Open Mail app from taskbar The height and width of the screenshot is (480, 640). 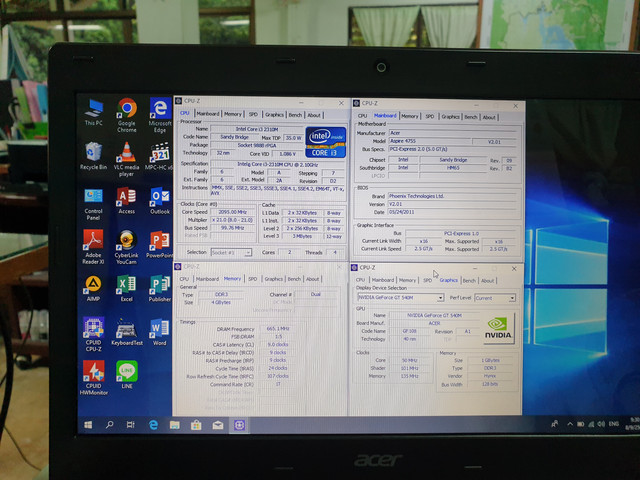tap(218, 425)
